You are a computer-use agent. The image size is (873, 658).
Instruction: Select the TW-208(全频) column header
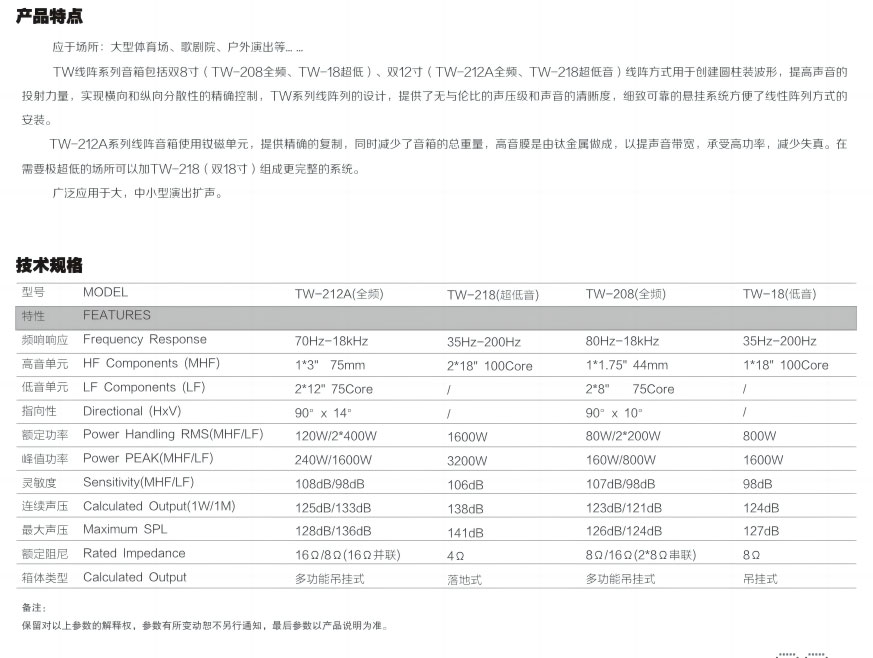(625, 294)
